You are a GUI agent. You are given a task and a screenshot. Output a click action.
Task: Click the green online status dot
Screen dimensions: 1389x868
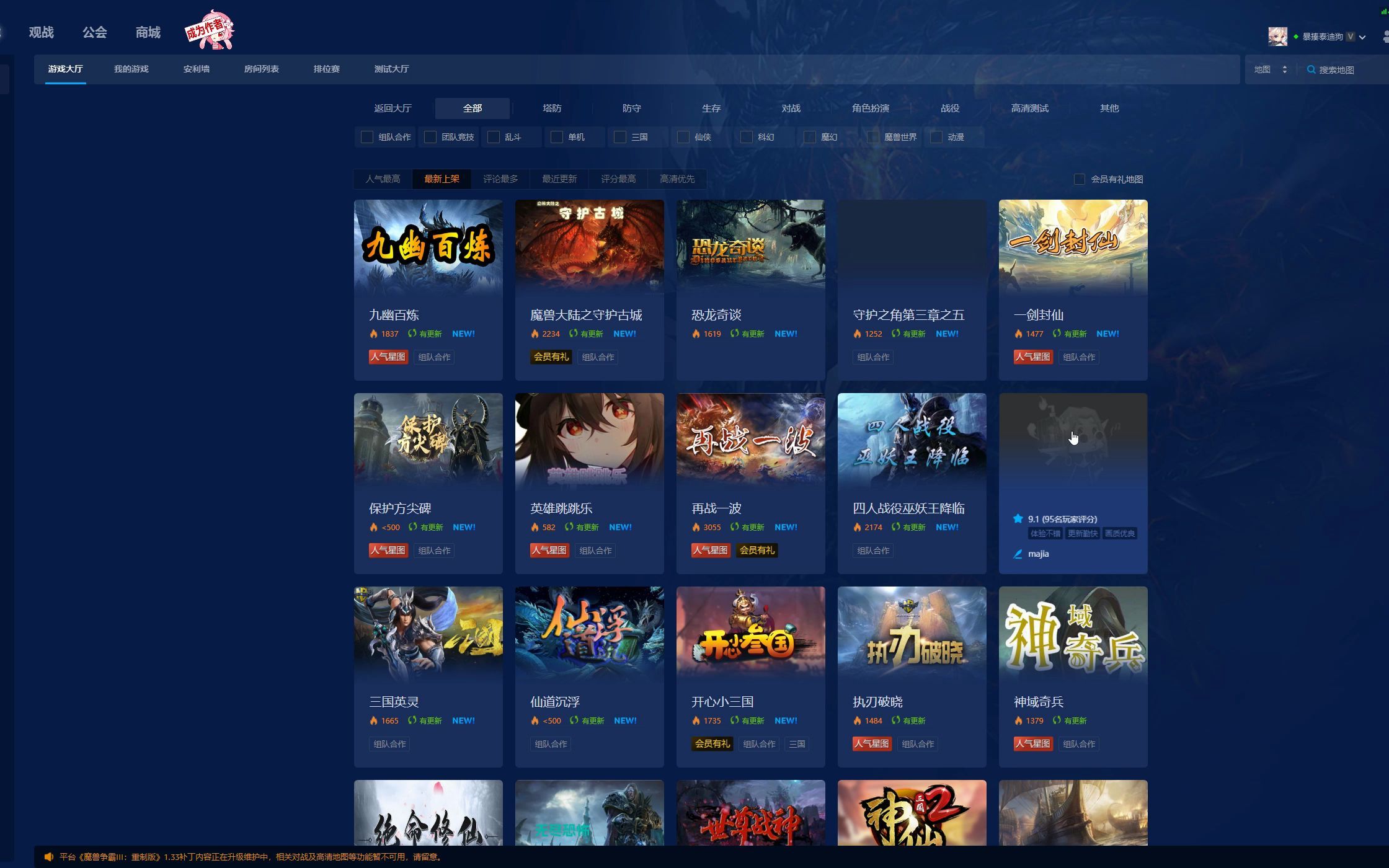(x=1295, y=37)
